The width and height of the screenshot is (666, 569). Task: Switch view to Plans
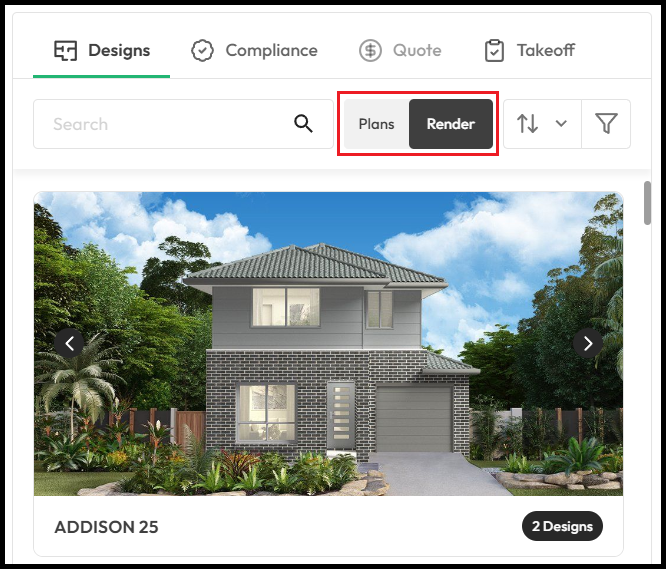[x=376, y=124]
